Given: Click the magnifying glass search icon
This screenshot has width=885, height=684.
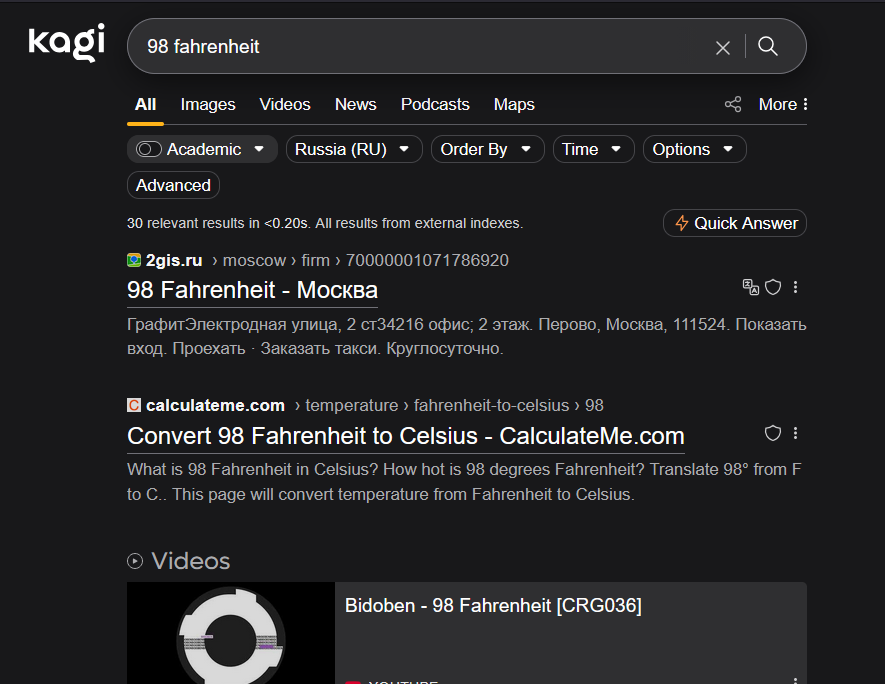Looking at the screenshot, I should click(768, 46).
